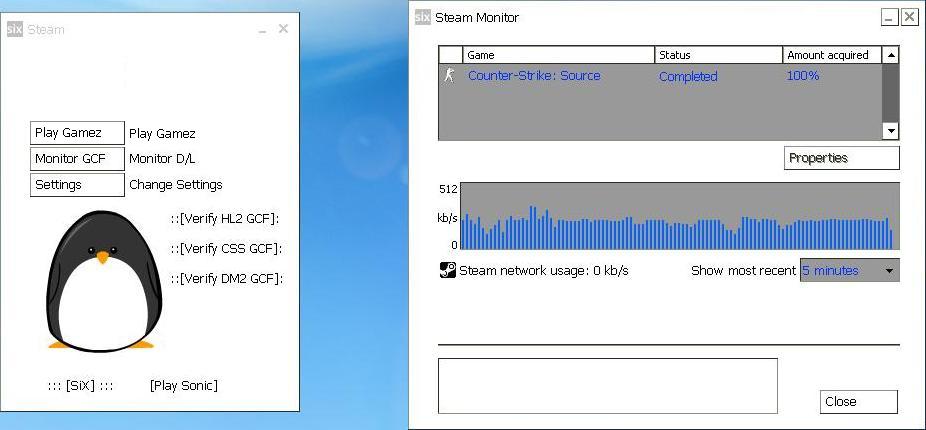
Task: Sort by the Amount acquired column header
Action: (832, 55)
